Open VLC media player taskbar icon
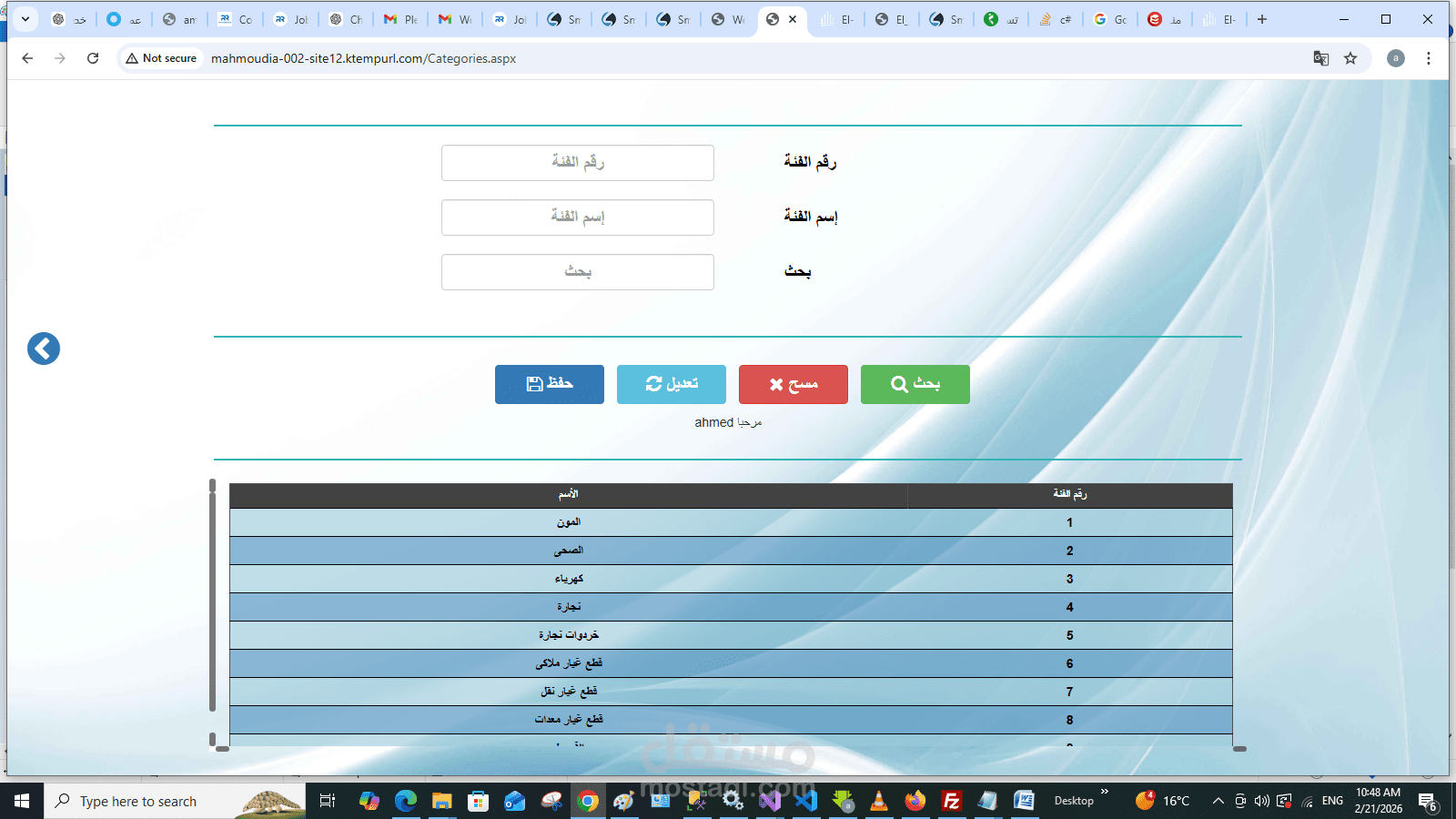Viewport: 1456px width, 819px height. point(879,801)
